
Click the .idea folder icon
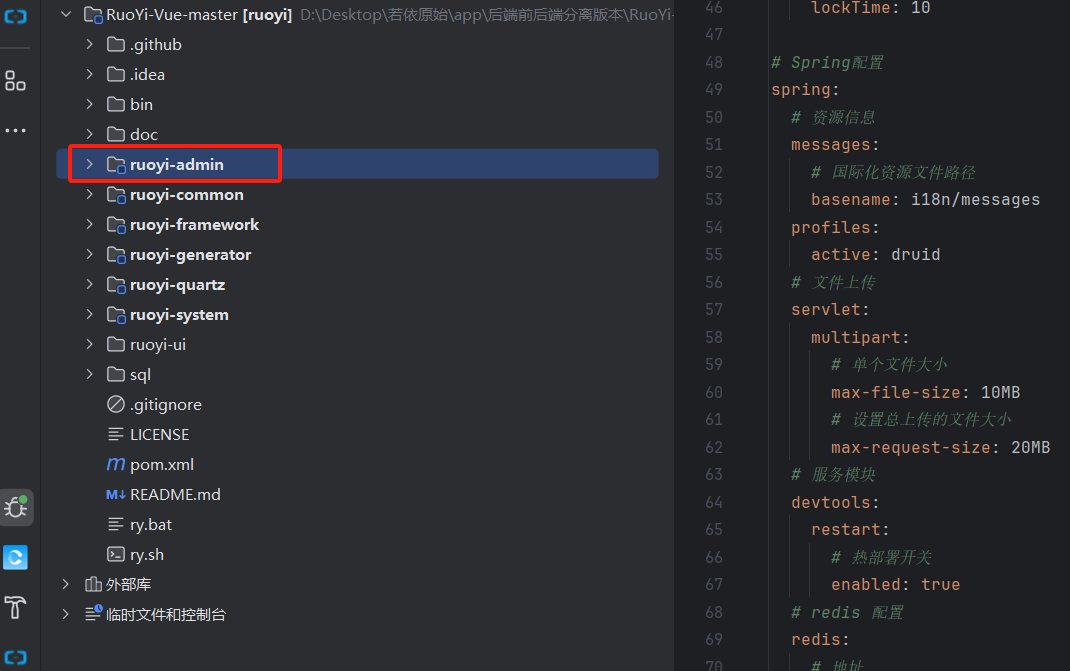click(x=116, y=74)
